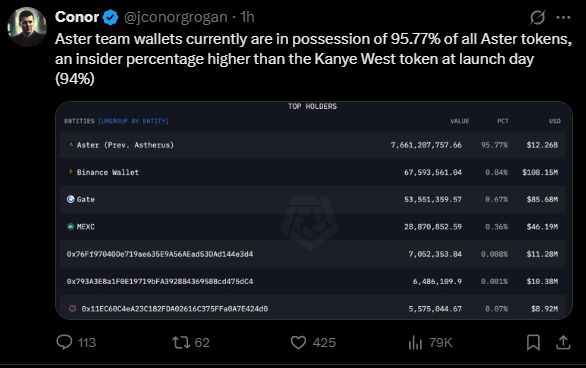
Task: Click Ungroup By Entity link in image
Action: click(x=133, y=121)
